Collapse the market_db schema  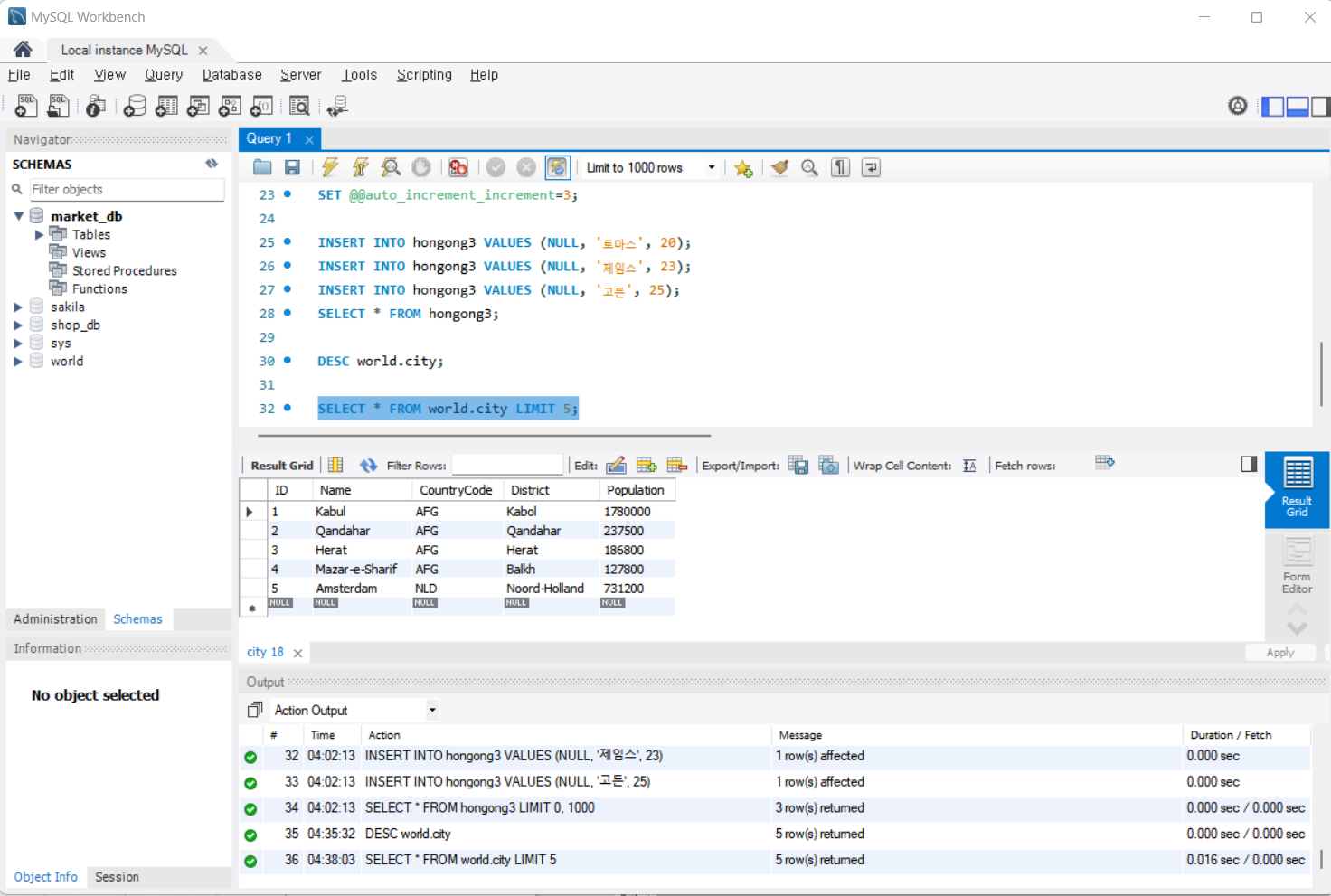pyautogui.click(x=19, y=216)
